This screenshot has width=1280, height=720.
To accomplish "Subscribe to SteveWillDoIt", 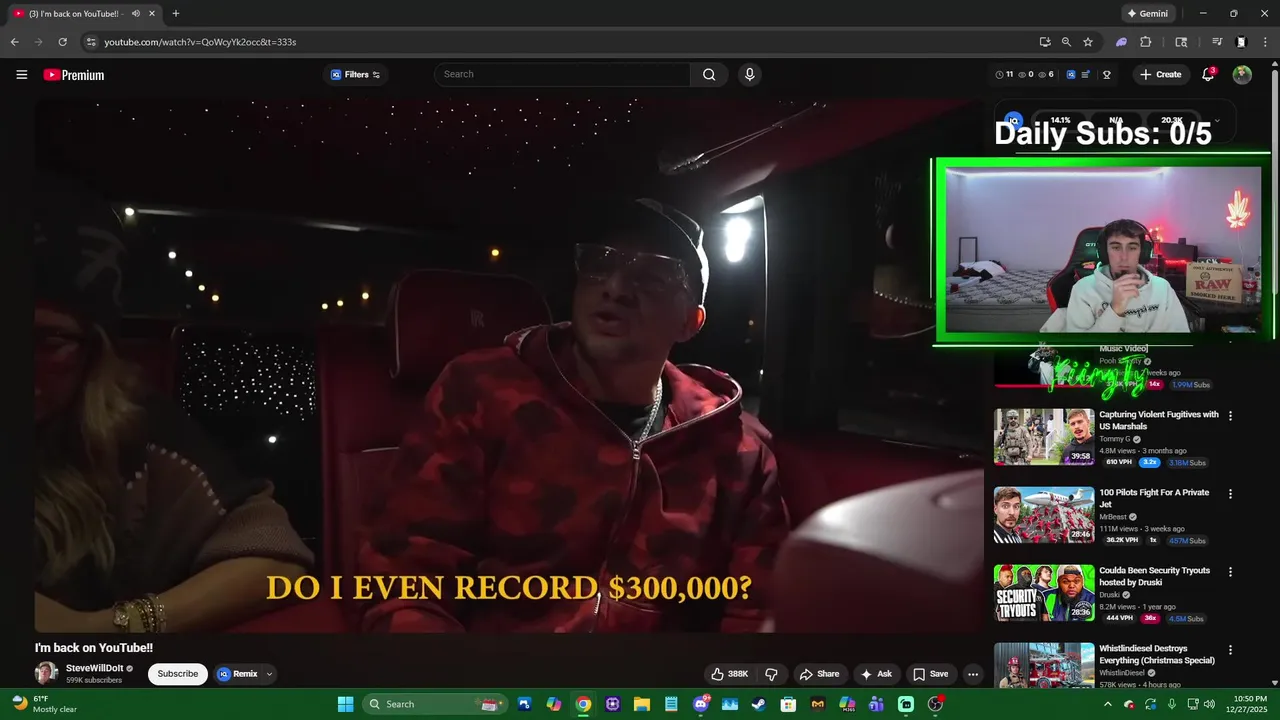I will tap(178, 674).
